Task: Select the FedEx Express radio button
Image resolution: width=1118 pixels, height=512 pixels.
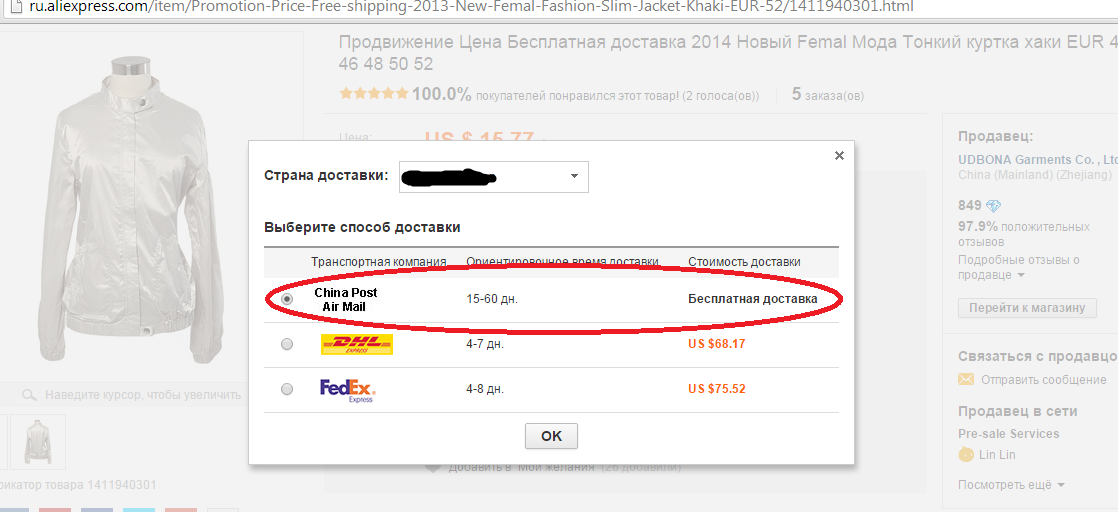Action: click(287, 389)
